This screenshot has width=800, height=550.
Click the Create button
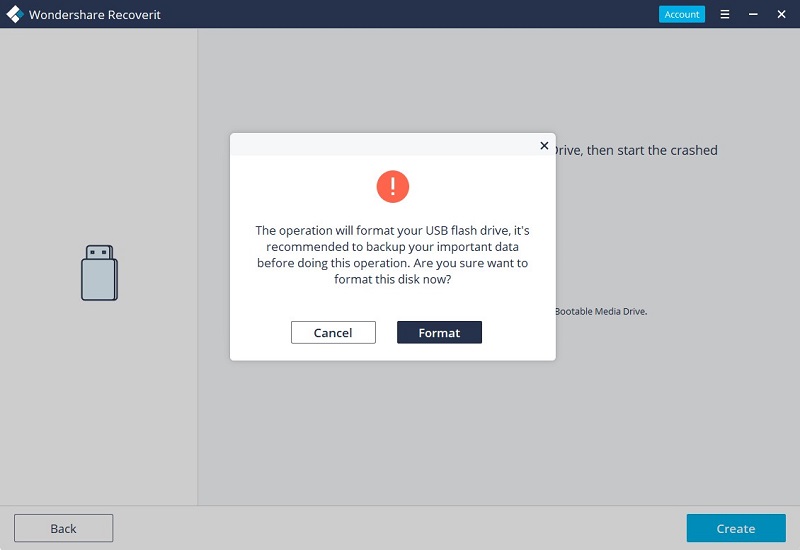(736, 528)
